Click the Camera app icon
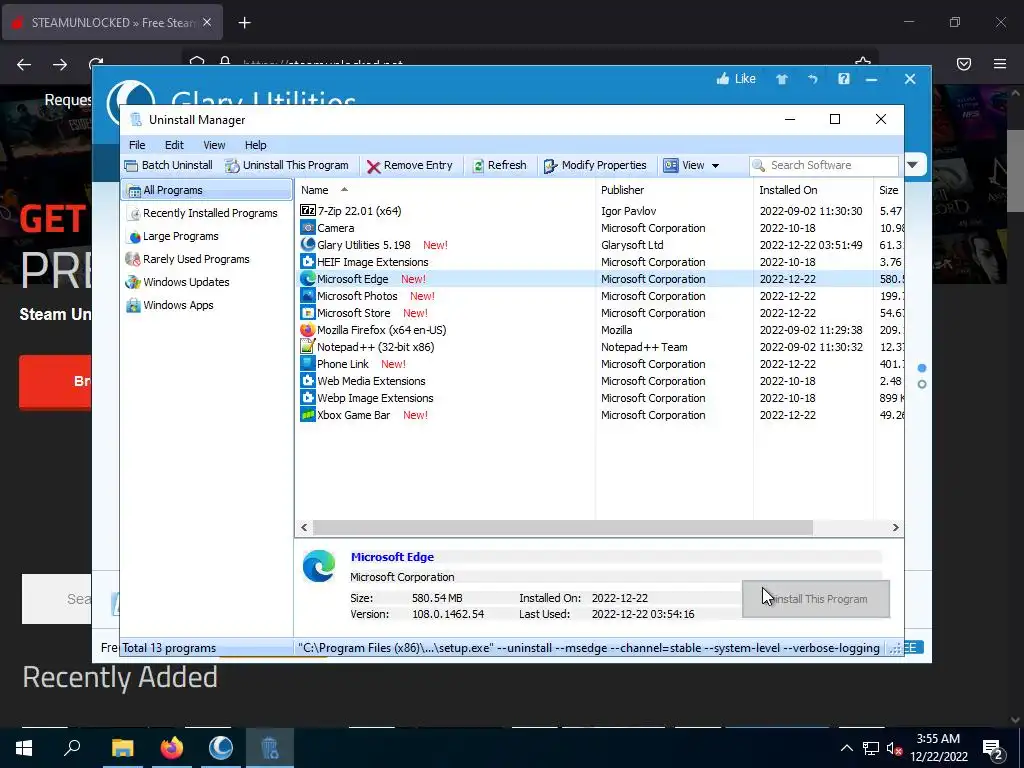Screen dimensions: 1024x768 click(x=308, y=228)
